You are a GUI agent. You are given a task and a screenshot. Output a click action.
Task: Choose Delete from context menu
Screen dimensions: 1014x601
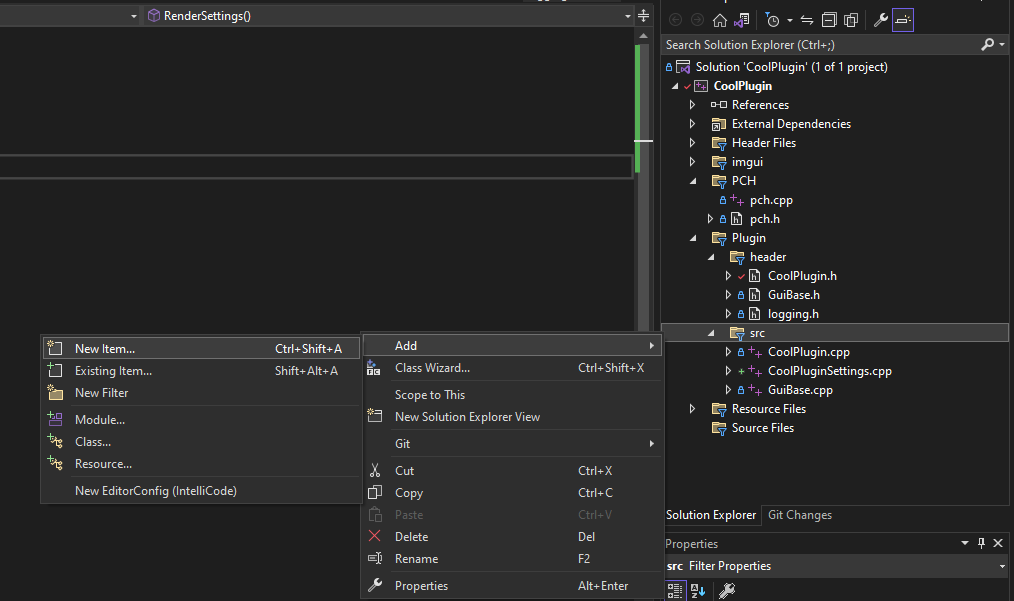click(512, 537)
